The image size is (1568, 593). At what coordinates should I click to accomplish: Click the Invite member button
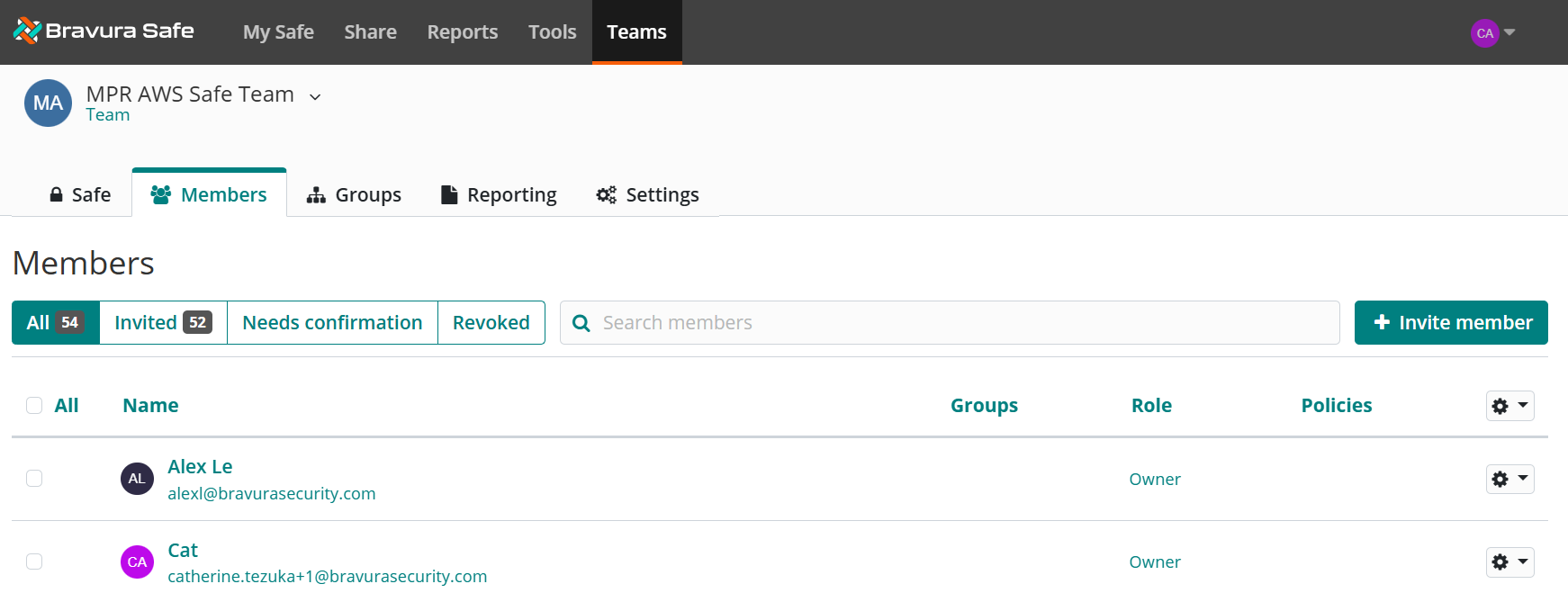1451,322
